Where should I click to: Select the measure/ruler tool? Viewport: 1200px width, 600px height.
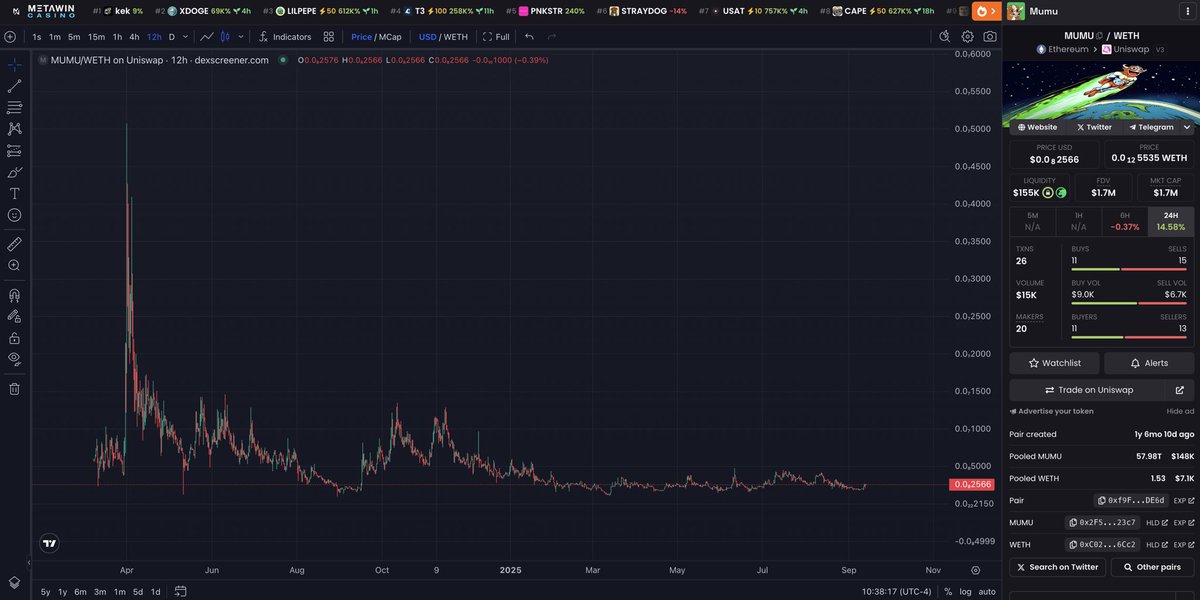pyautogui.click(x=14, y=243)
